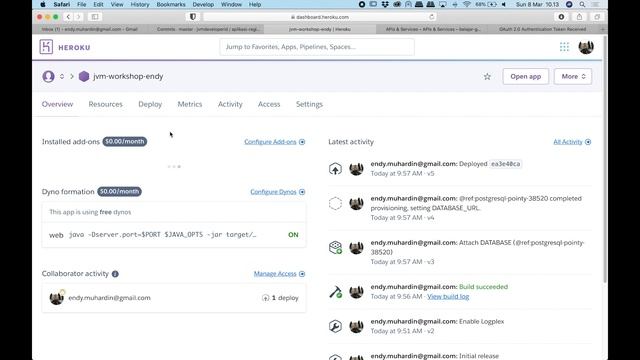640x360 pixels.
Task: Favorite the app with star icon
Action: [x=487, y=76]
